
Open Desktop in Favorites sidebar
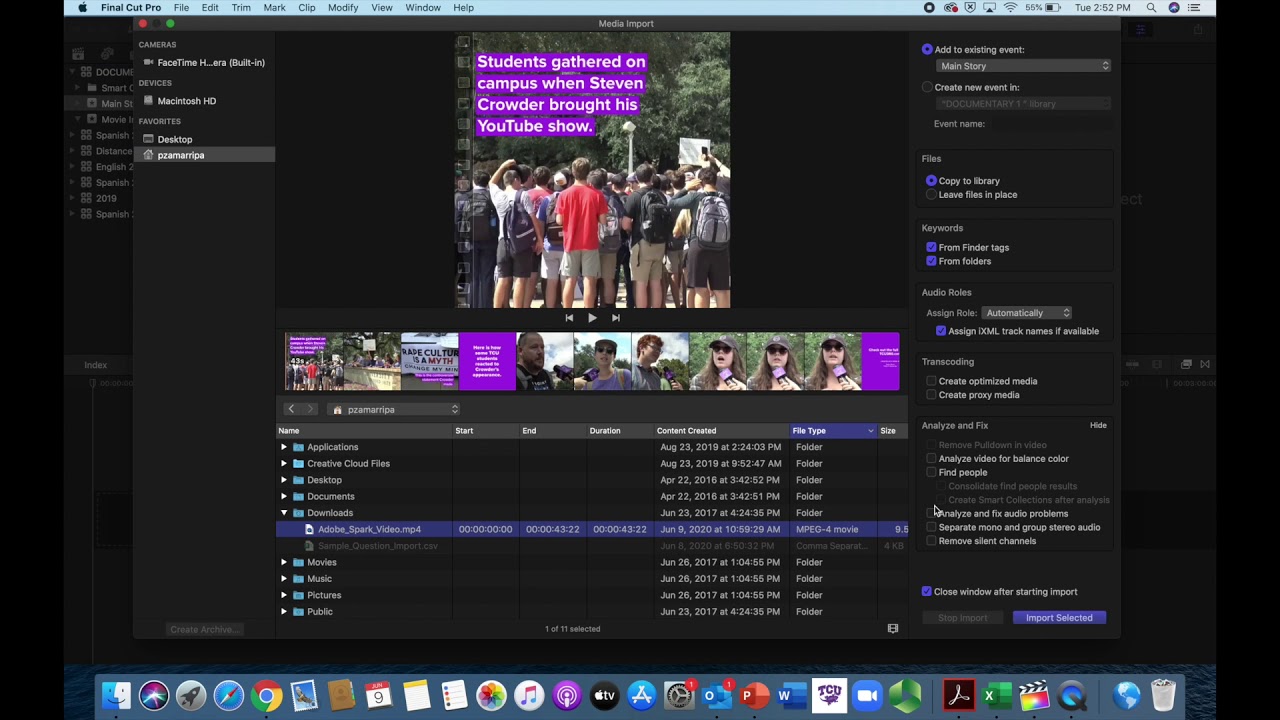point(167,139)
